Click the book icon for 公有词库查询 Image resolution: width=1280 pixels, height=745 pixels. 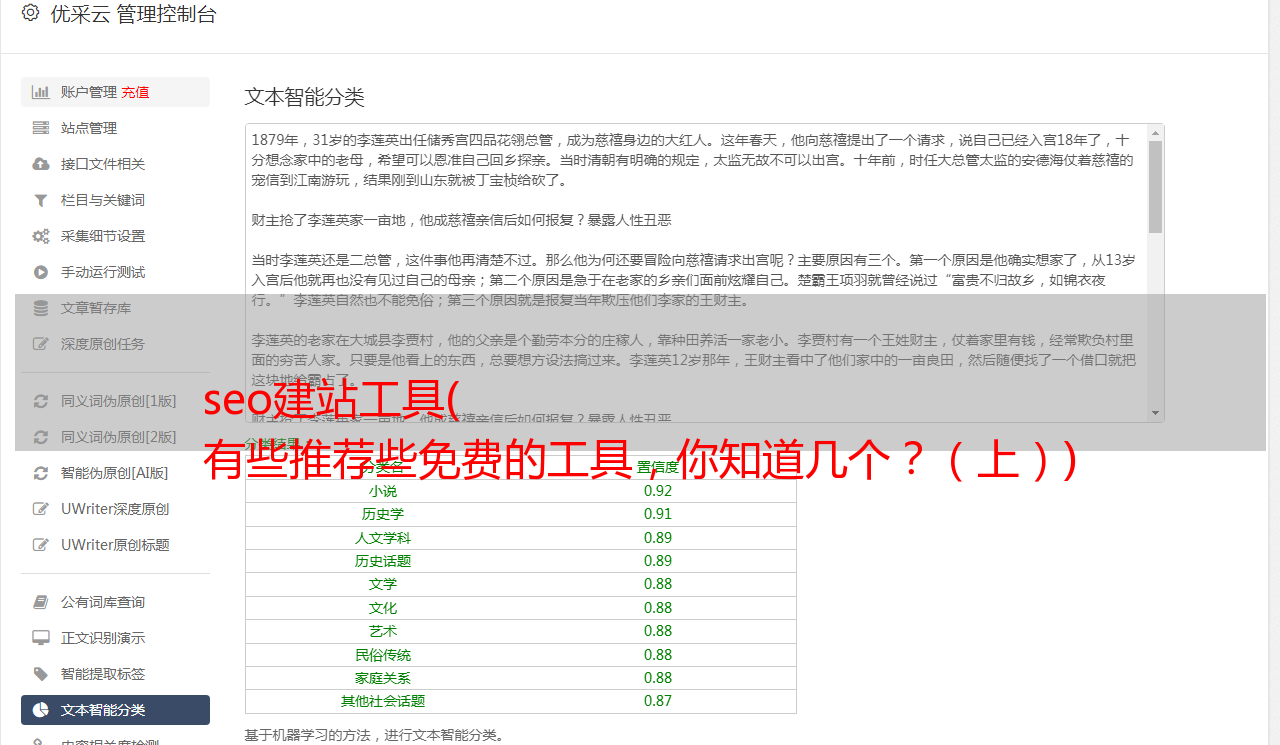(x=41, y=602)
